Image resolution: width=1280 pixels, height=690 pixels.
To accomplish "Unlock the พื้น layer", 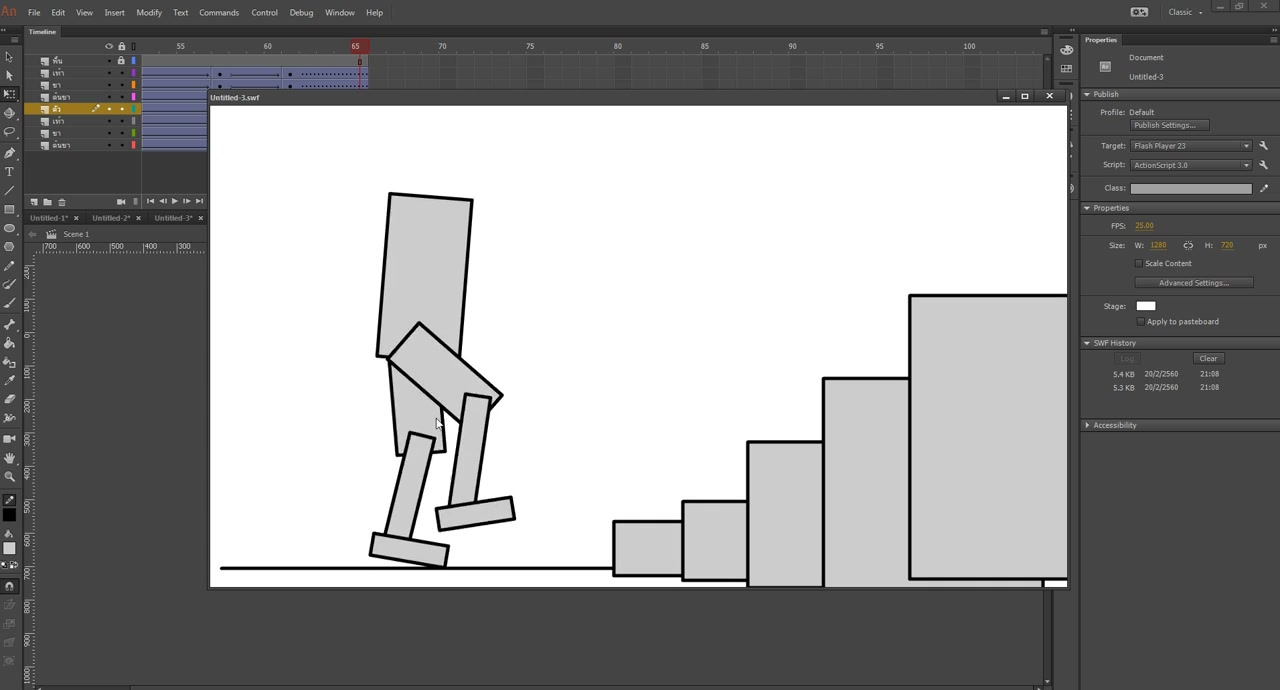I will click(x=121, y=61).
